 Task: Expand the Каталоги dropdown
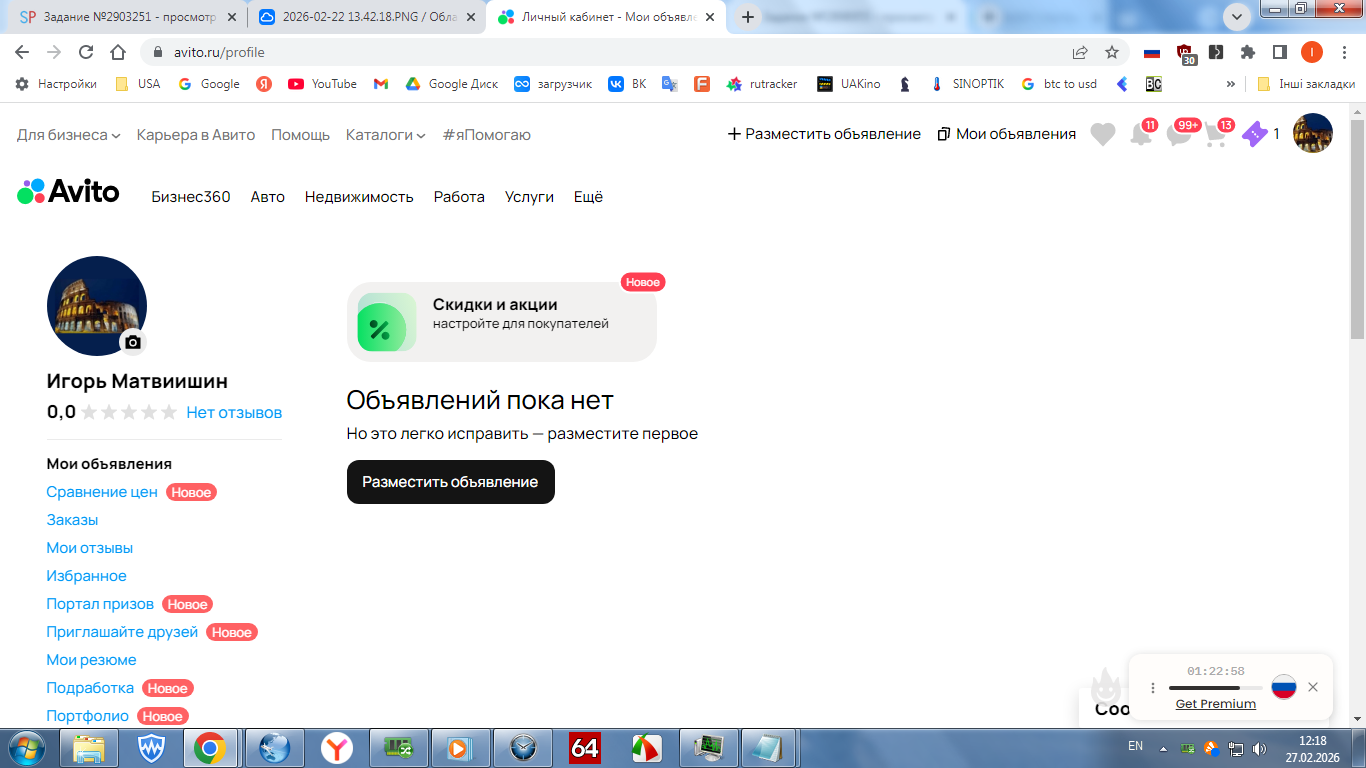pos(386,134)
